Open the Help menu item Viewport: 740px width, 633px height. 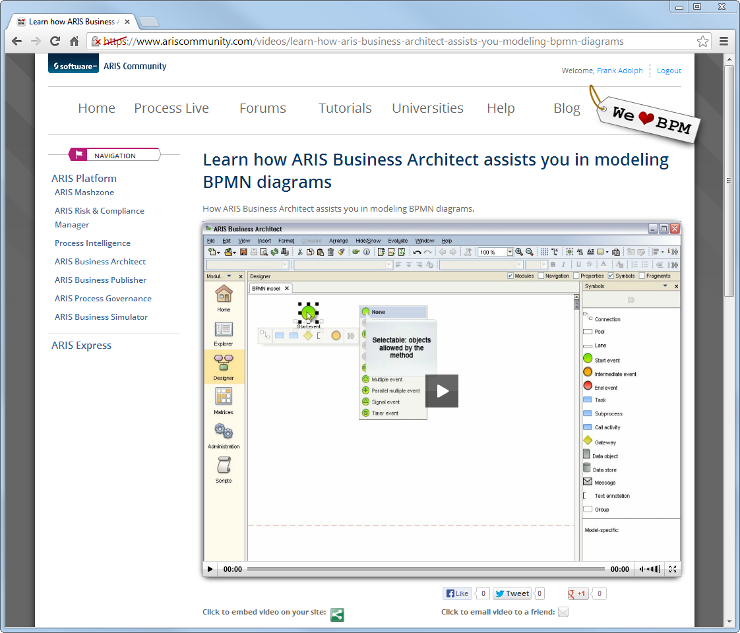click(501, 108)
